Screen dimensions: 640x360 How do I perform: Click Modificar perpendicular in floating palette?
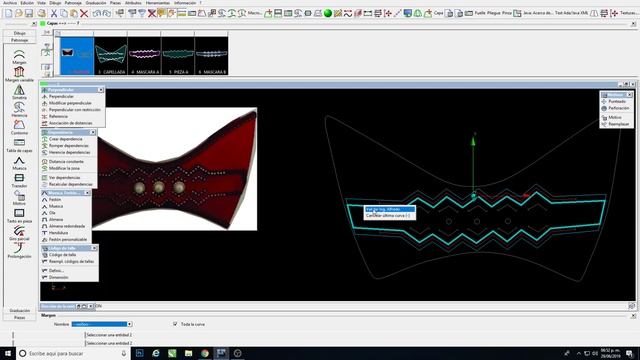click(70, 103)
